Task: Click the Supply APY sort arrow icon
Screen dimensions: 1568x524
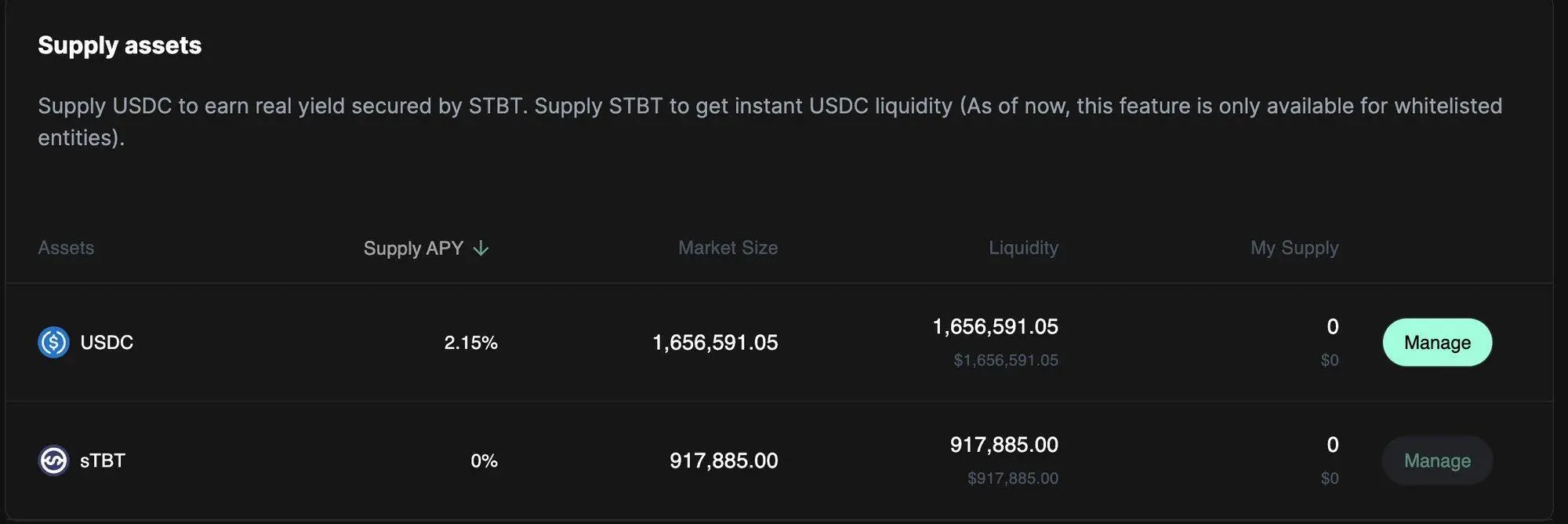Action: [481, 249]
